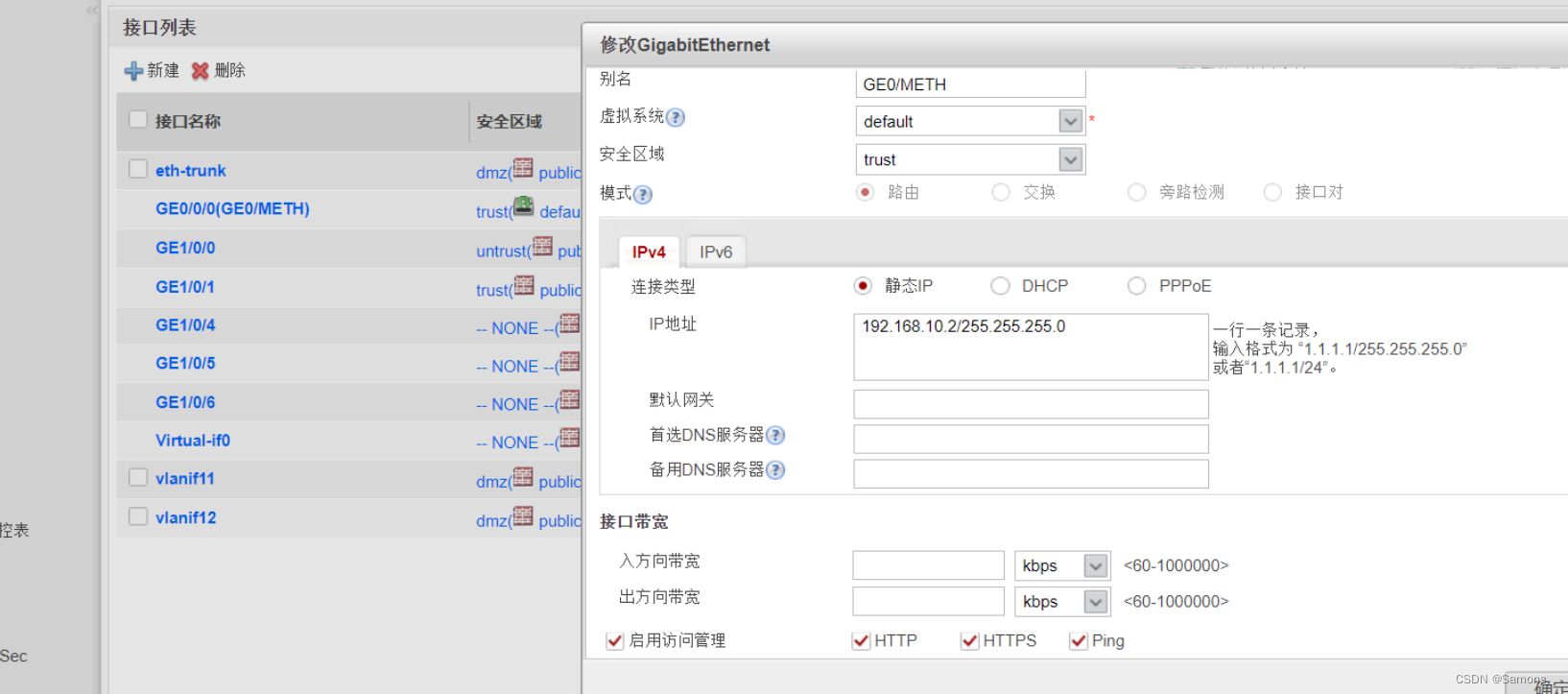Click the firewall icon in Virtual-if0 row
The width and height of the screenshot is (1568, 694).
click(x=570, y=439)
